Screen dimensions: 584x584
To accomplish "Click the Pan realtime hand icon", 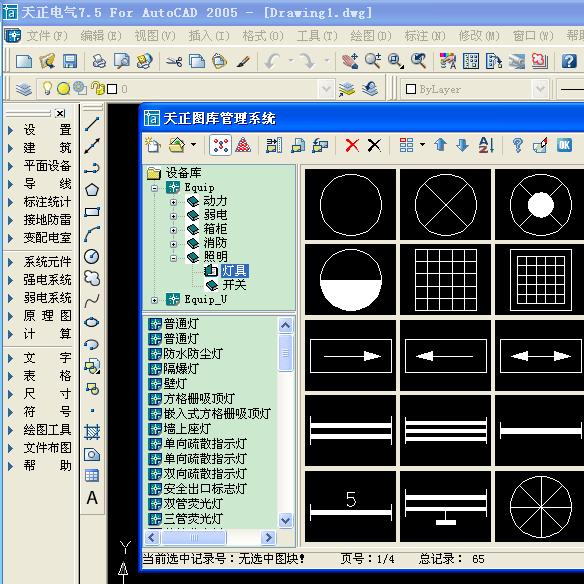I will coord(350,61).
